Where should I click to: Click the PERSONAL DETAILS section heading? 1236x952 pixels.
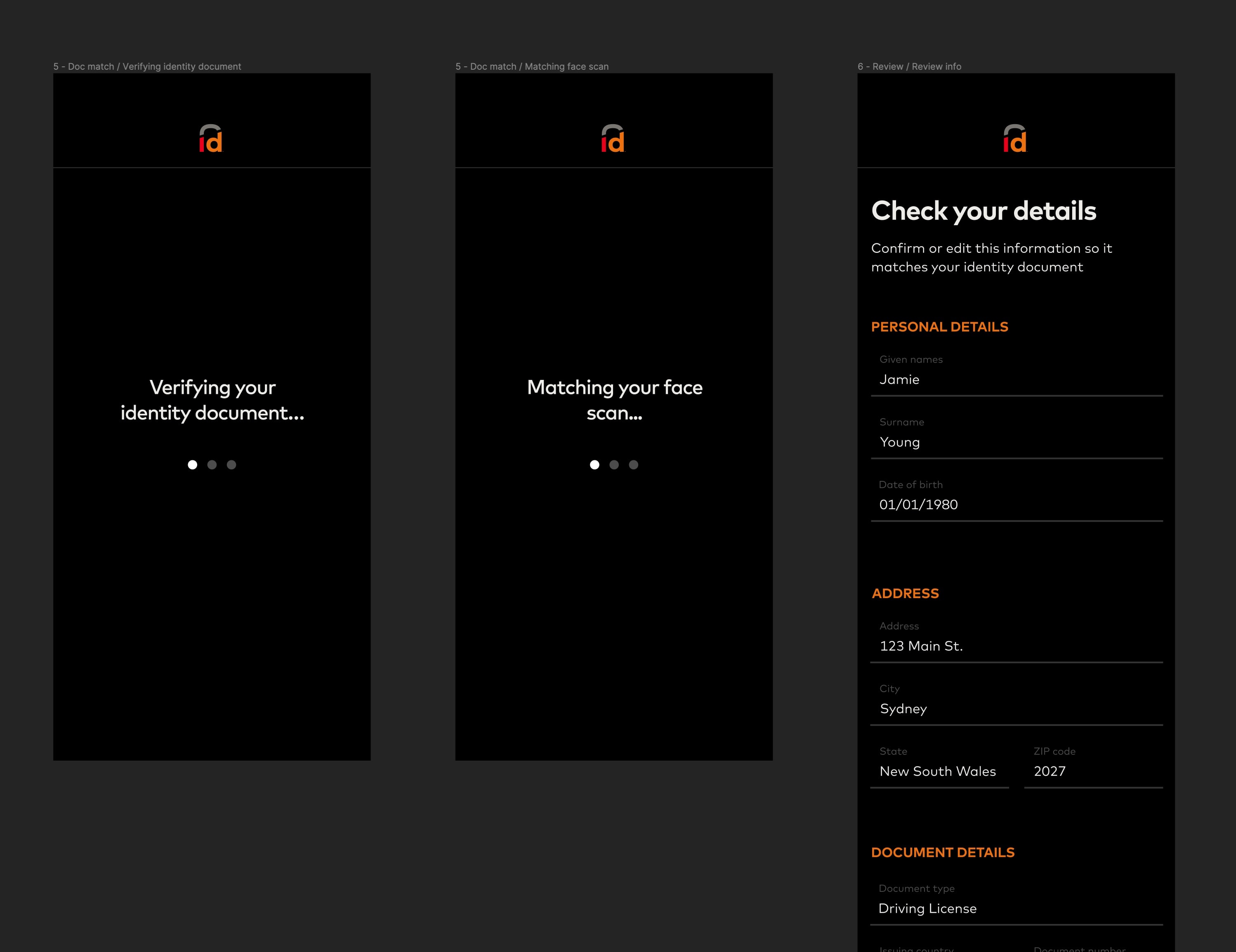(x=939, y=327)
